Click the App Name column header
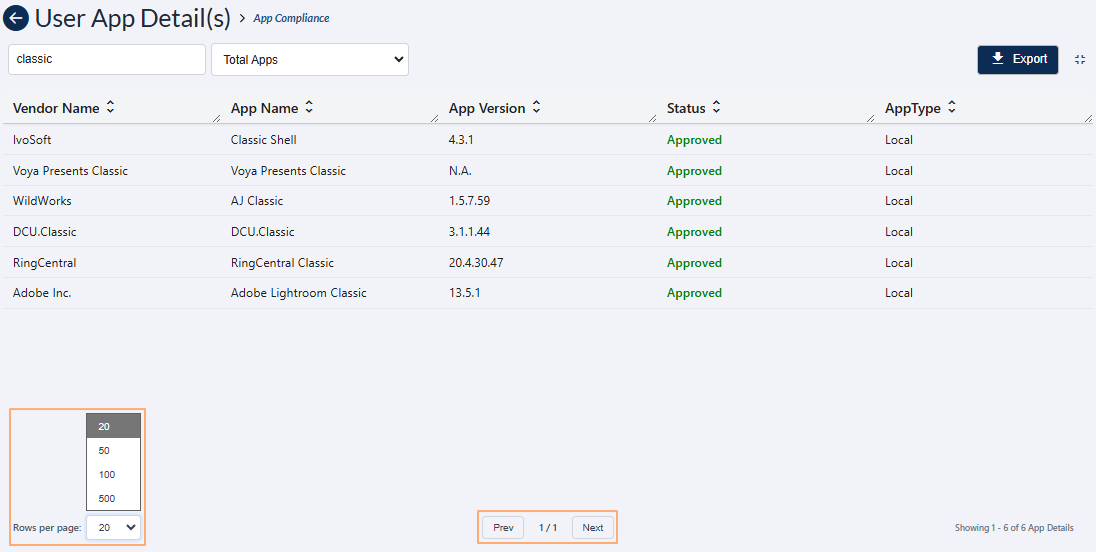Screen dimensions: 1096x552 pos(264,108)
